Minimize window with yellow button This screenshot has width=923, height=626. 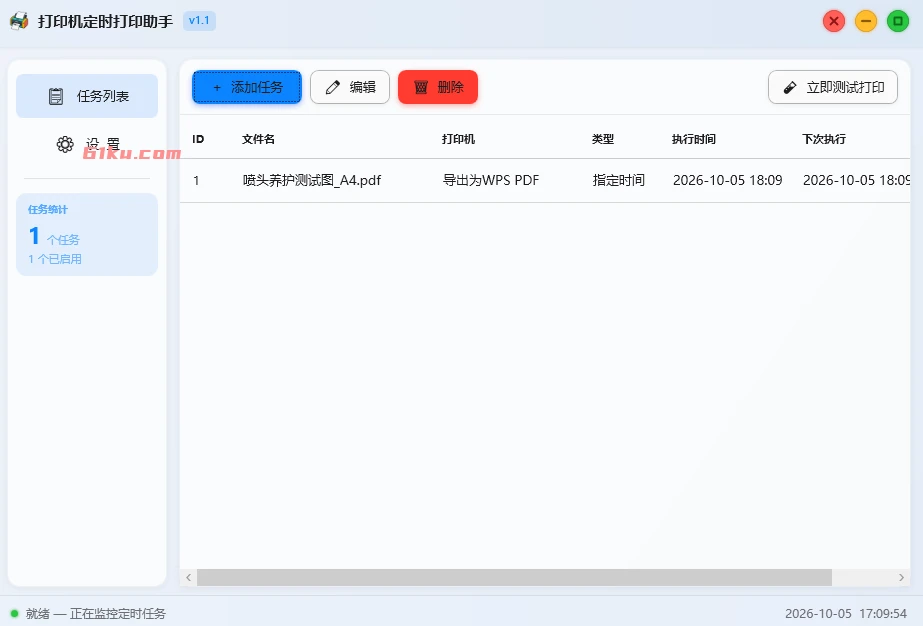pos(866,21)
